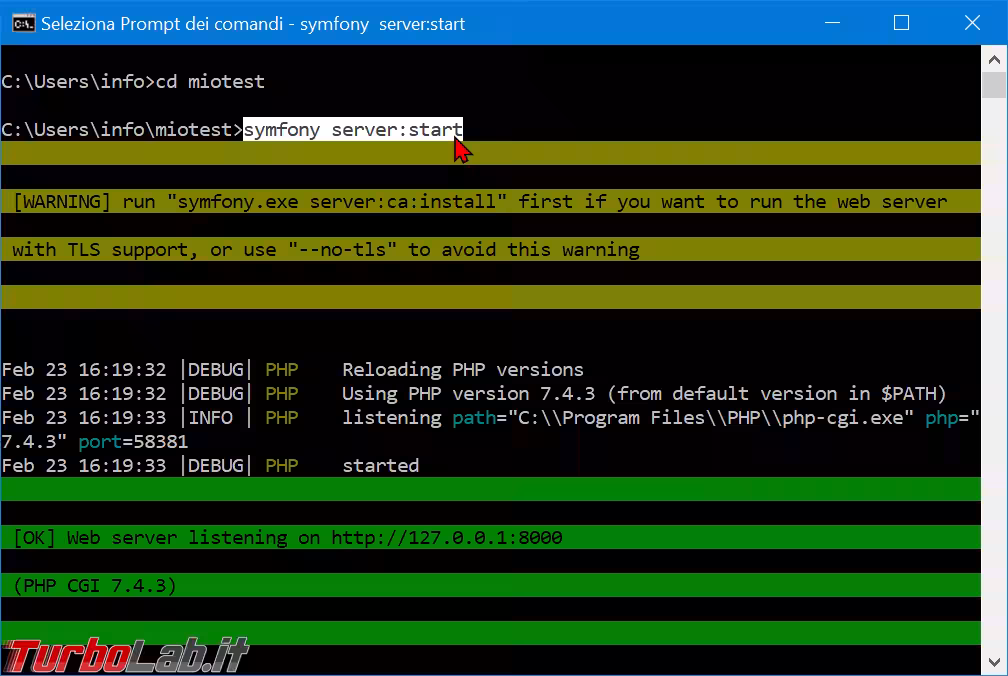Image resolution: width=1008 pixels, height=676 pixels.
Task: Minimize the Prompt dei comandi window
Action: point(831,23)
